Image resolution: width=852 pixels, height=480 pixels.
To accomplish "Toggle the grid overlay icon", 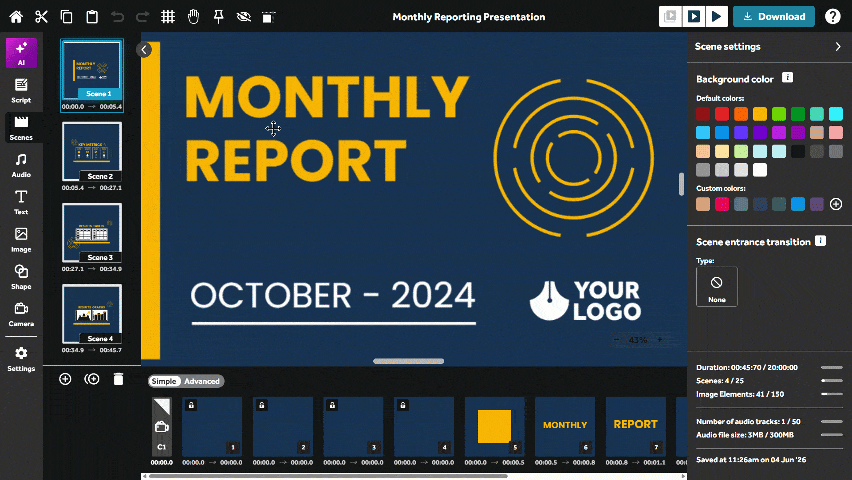I will [x=168, y=17].
